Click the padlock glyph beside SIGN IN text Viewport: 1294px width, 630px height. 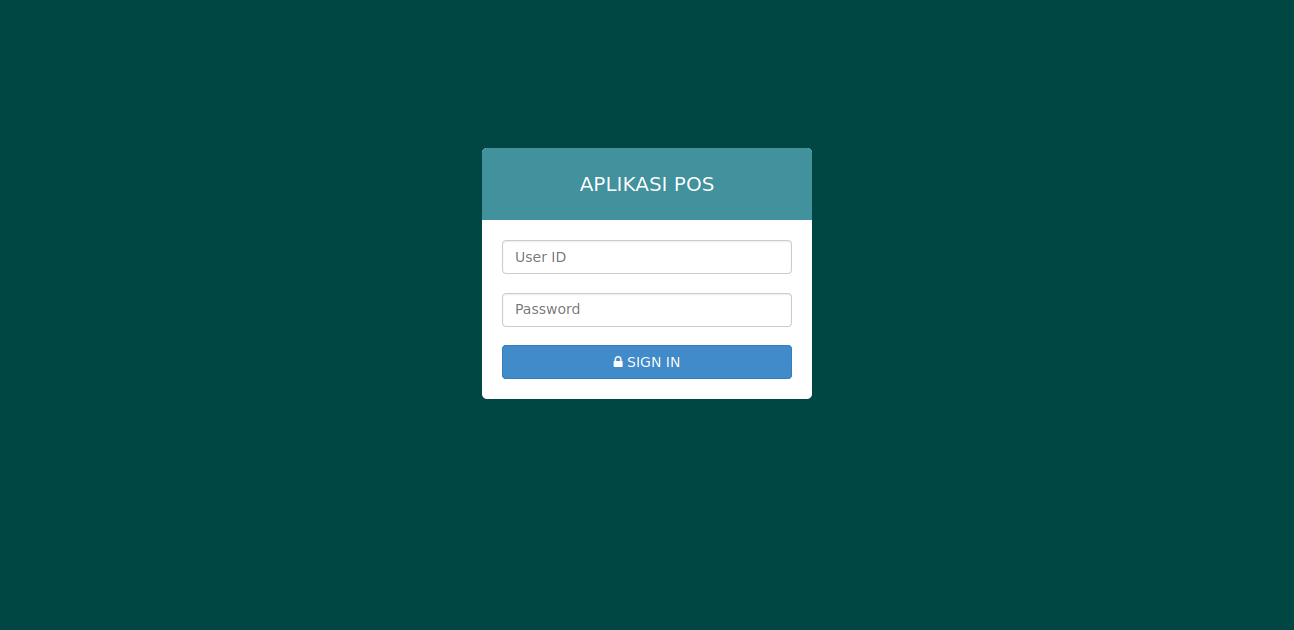[618, 362]
